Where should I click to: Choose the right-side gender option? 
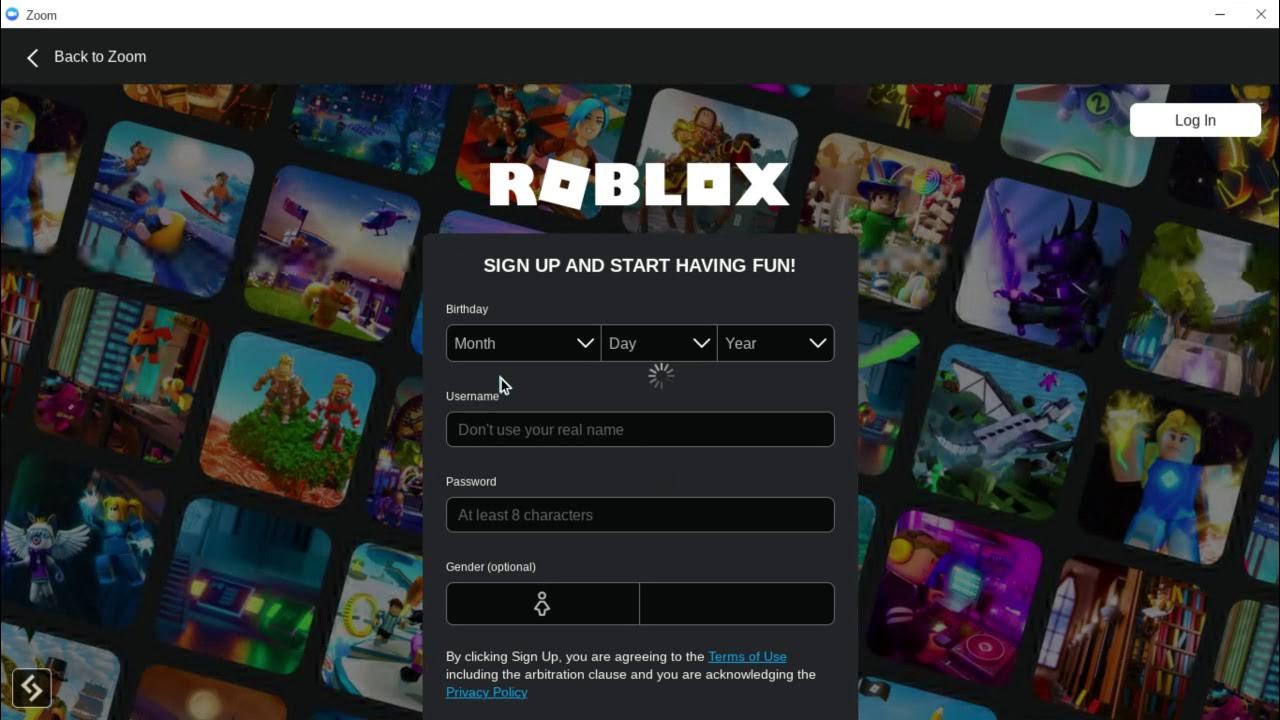pos(737,604)
